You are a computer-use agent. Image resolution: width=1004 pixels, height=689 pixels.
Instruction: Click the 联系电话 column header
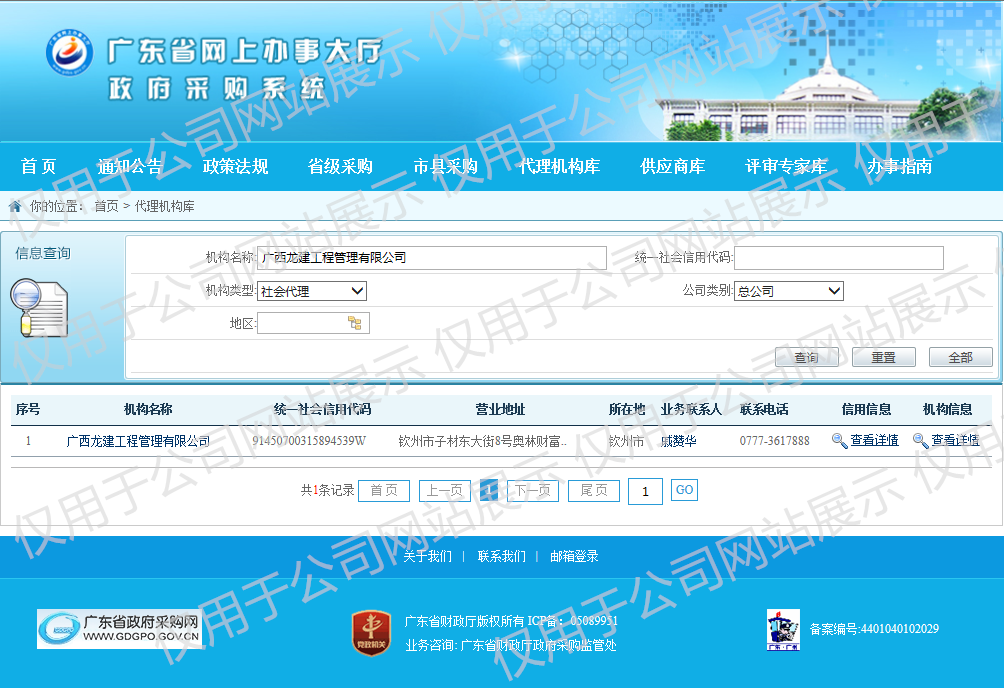765,409
